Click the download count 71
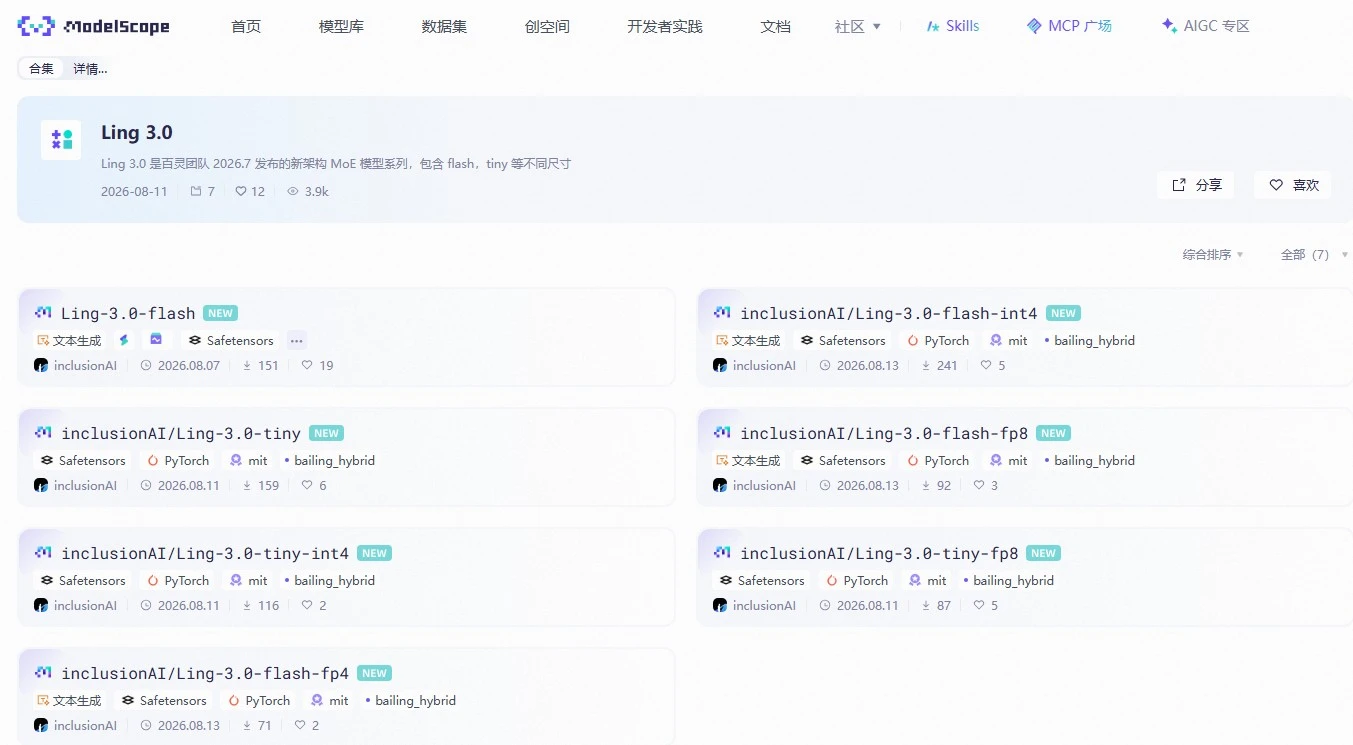The height and width of the screenshot is (745, 1353). [x=264, y=725]
